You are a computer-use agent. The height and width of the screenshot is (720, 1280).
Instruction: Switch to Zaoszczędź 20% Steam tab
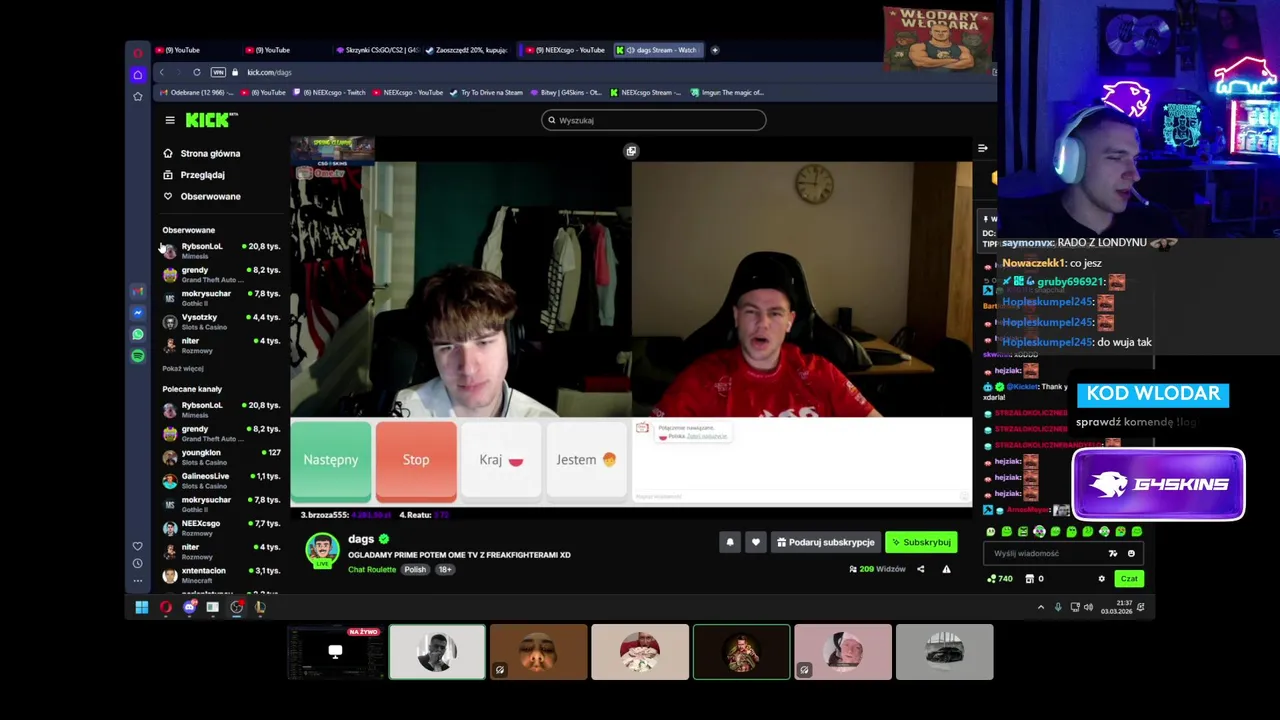[x=467, y=50]
